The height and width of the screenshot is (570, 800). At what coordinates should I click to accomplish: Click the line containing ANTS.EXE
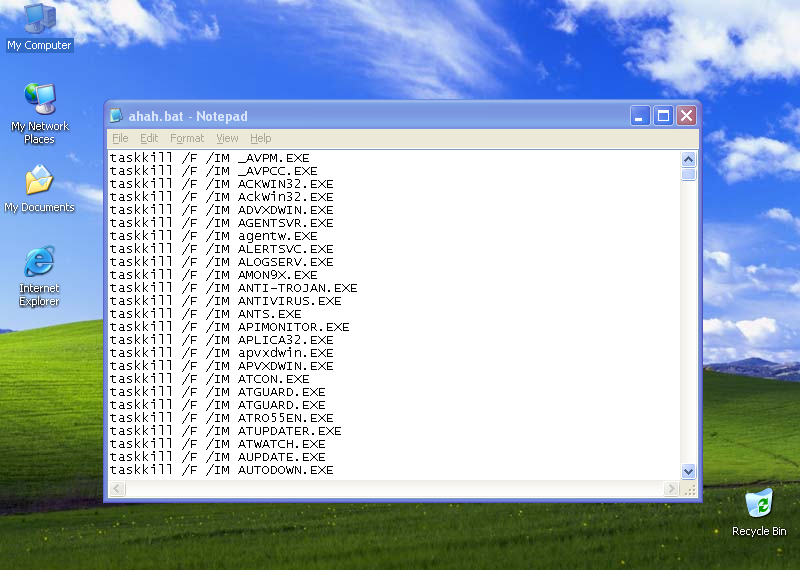tap(206, 314)
